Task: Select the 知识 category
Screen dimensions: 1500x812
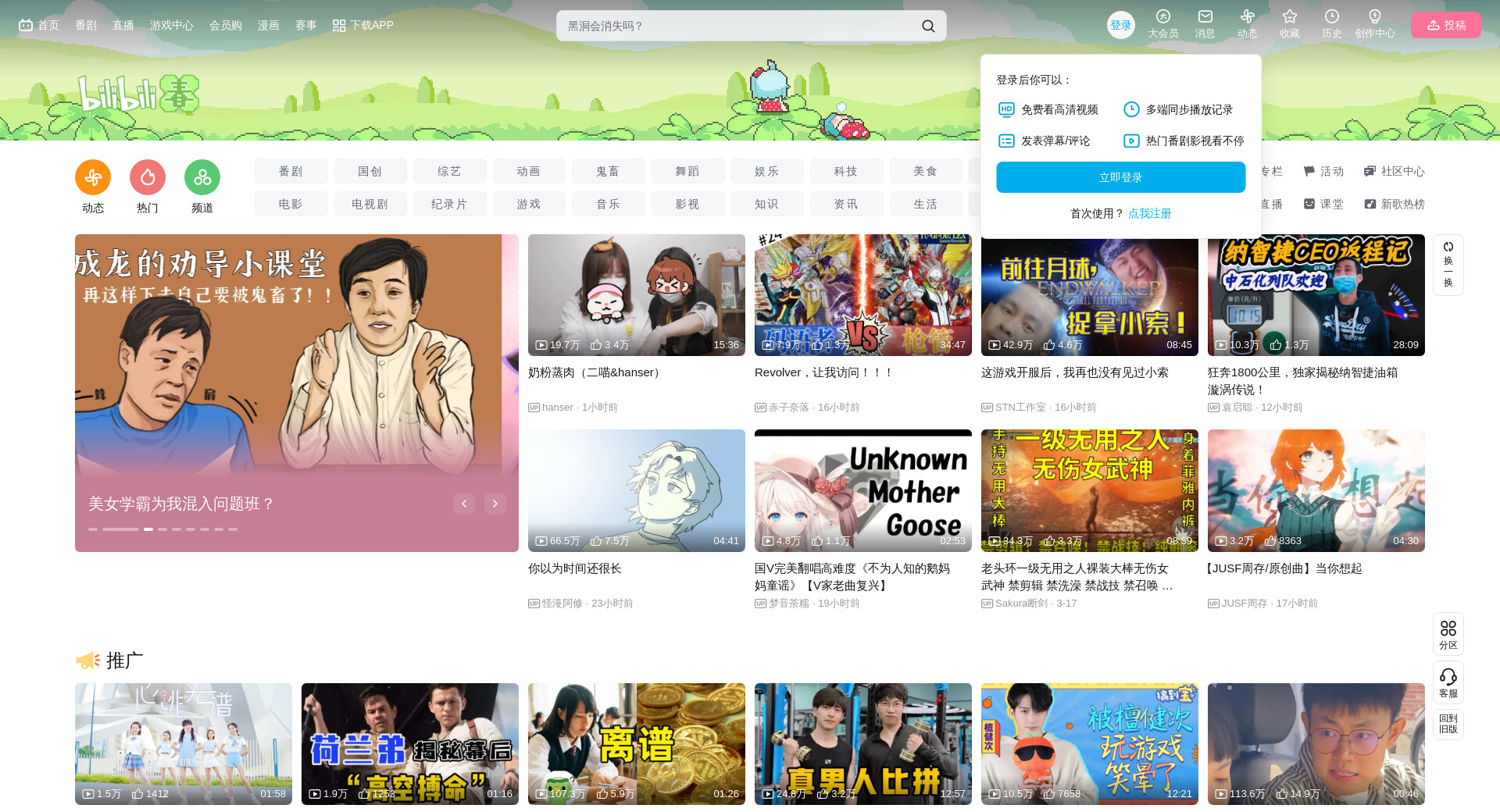Action: coord(767,204)
